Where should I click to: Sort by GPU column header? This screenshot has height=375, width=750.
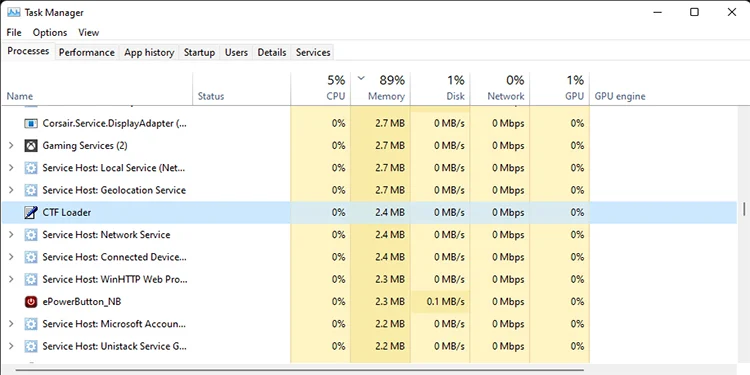coord(560,89)
